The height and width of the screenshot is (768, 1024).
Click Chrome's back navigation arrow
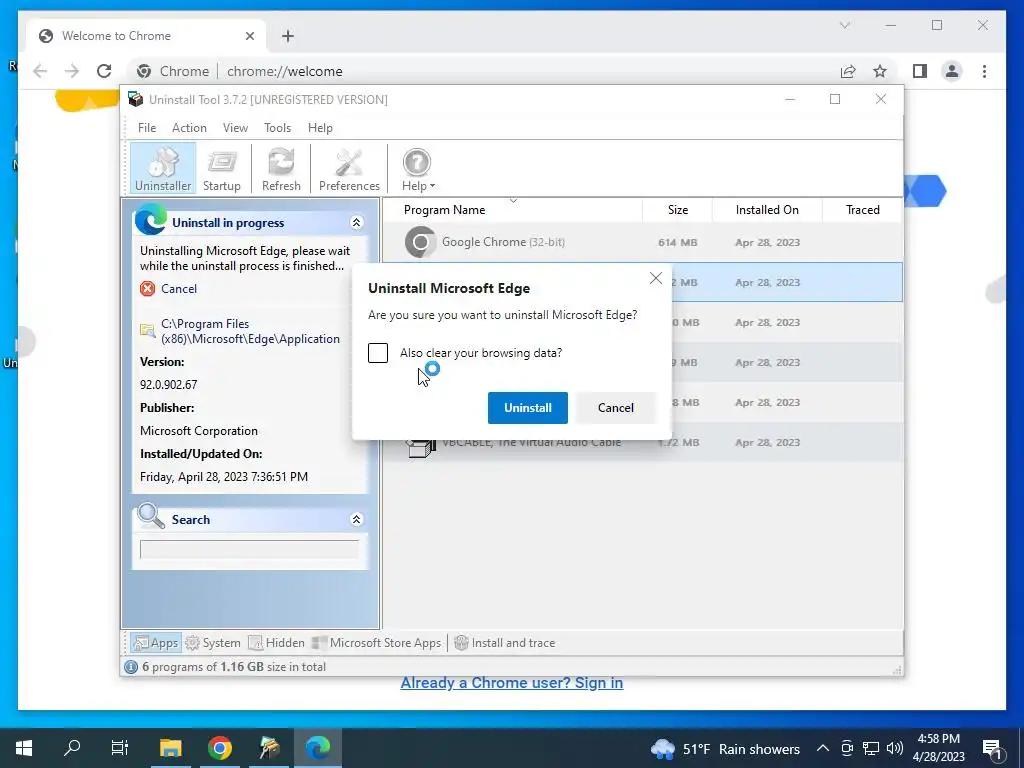[40, 71]
